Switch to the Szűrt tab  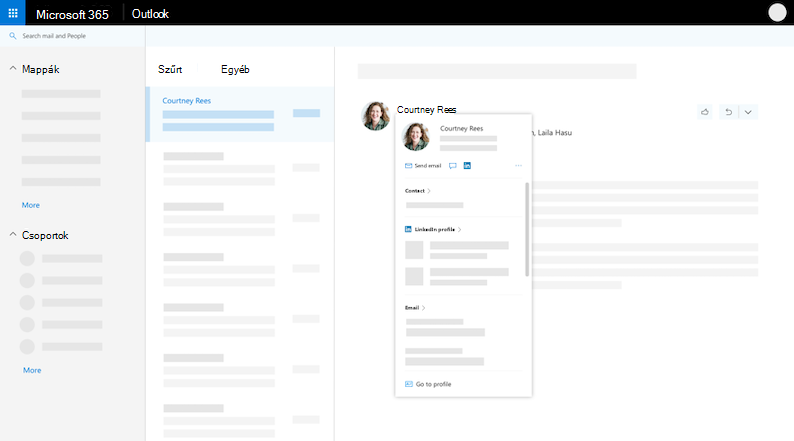tap(170, 69)
